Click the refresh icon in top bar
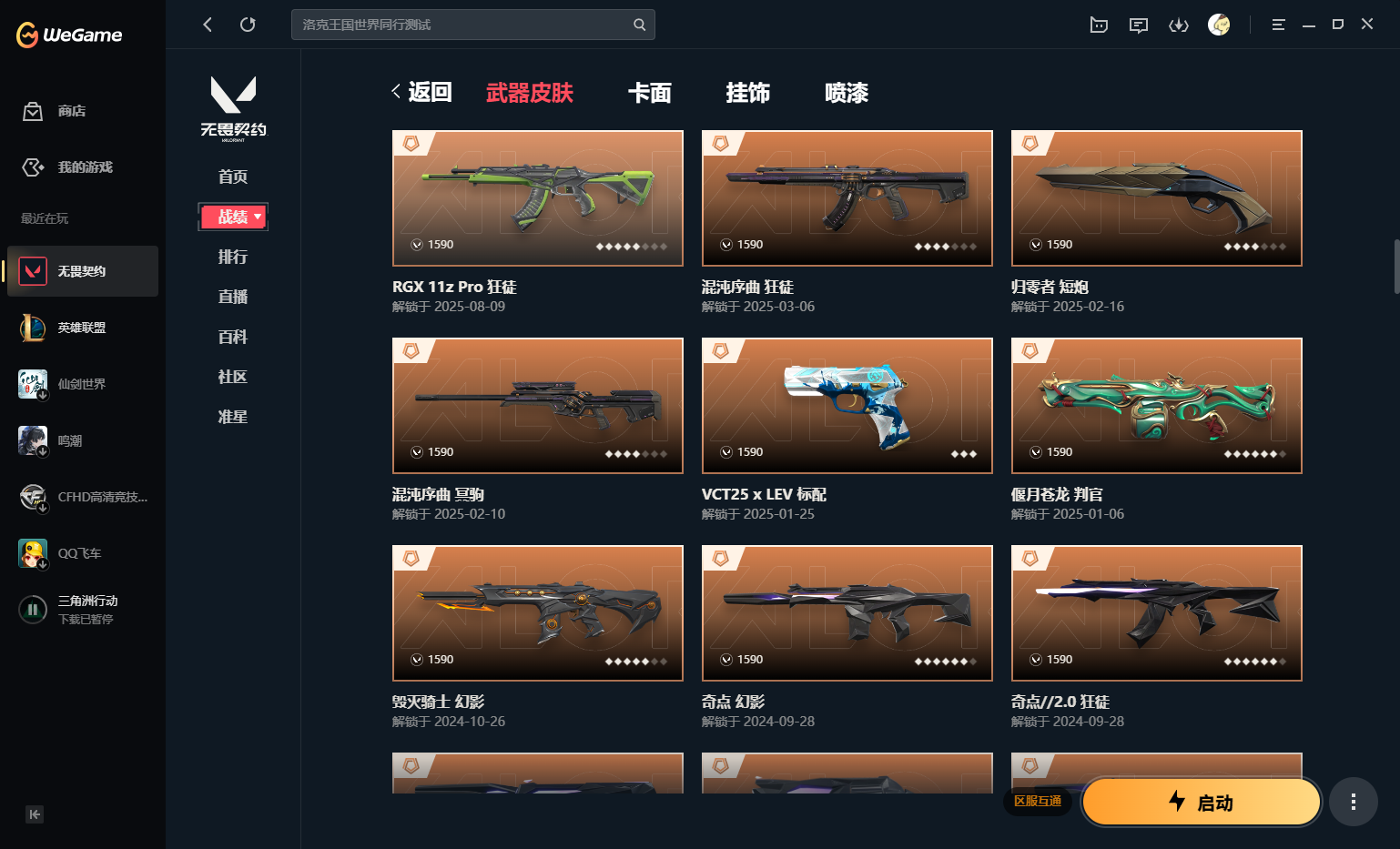 pos(248,25)
